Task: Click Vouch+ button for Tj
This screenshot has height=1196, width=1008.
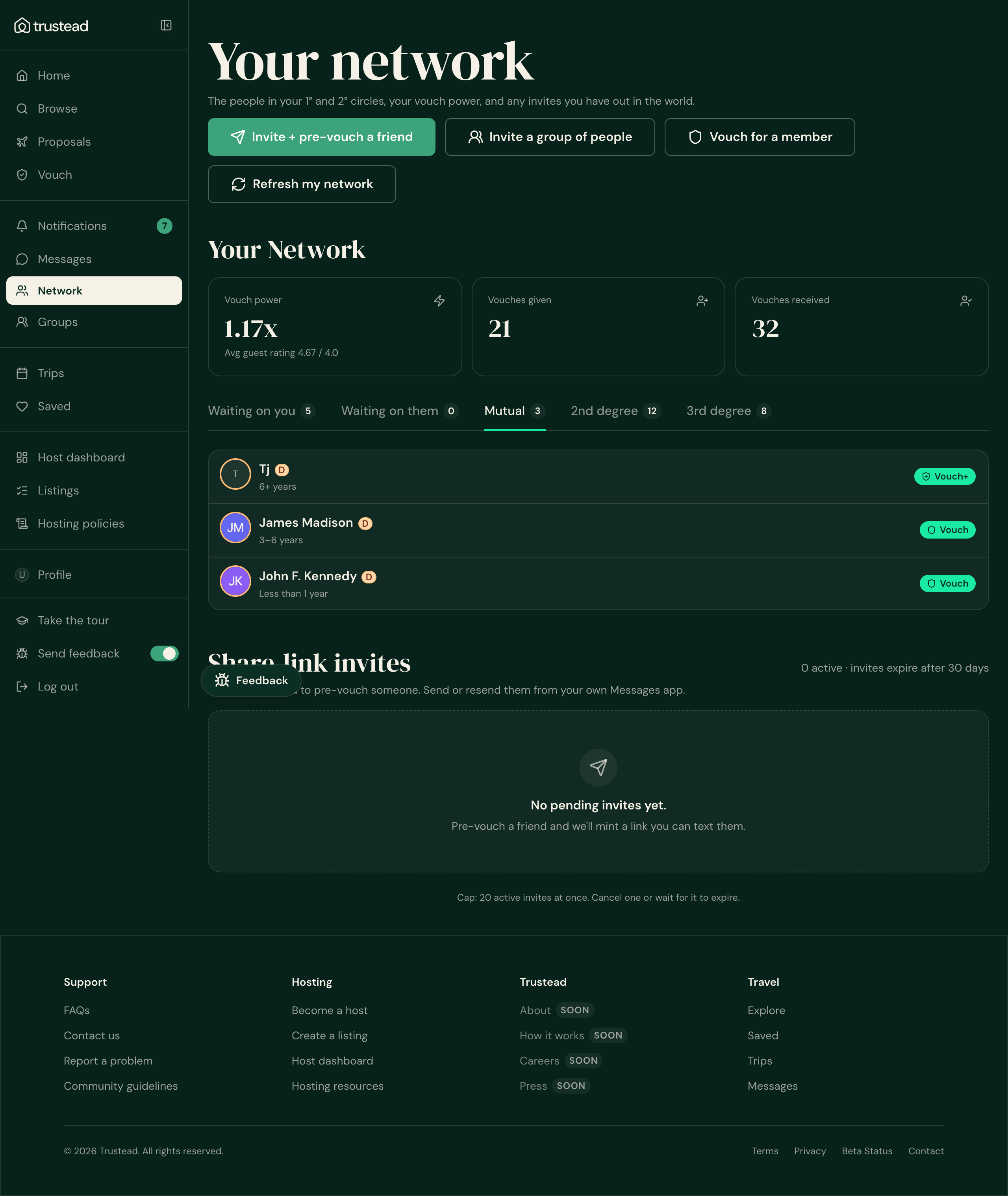Action: tap(945, 477)
